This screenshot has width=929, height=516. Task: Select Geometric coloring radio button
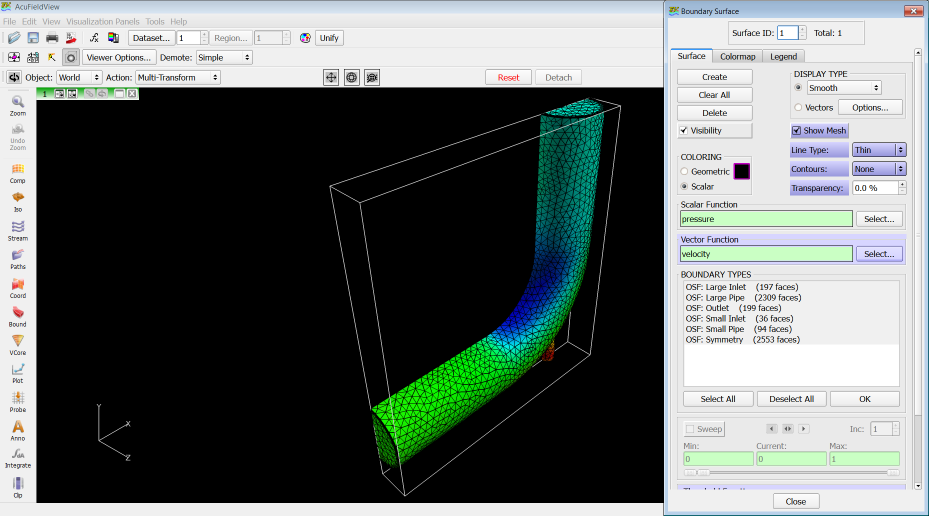pyautogui.click(x=685, y=172)
